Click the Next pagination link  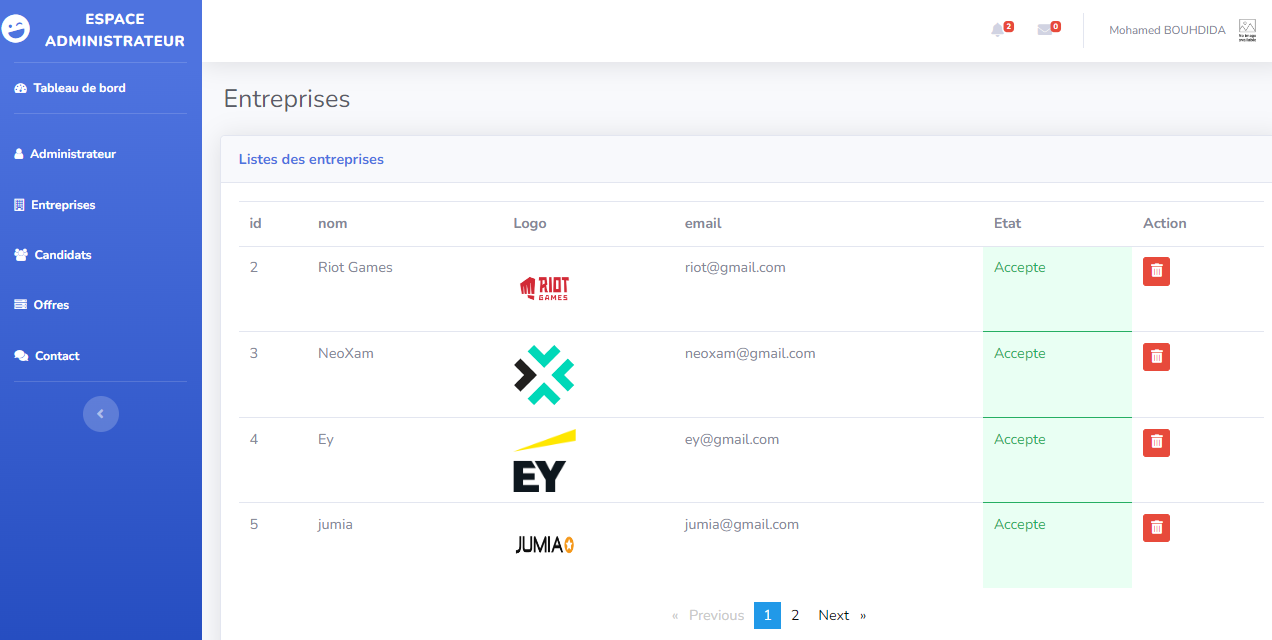pos(834,615)
